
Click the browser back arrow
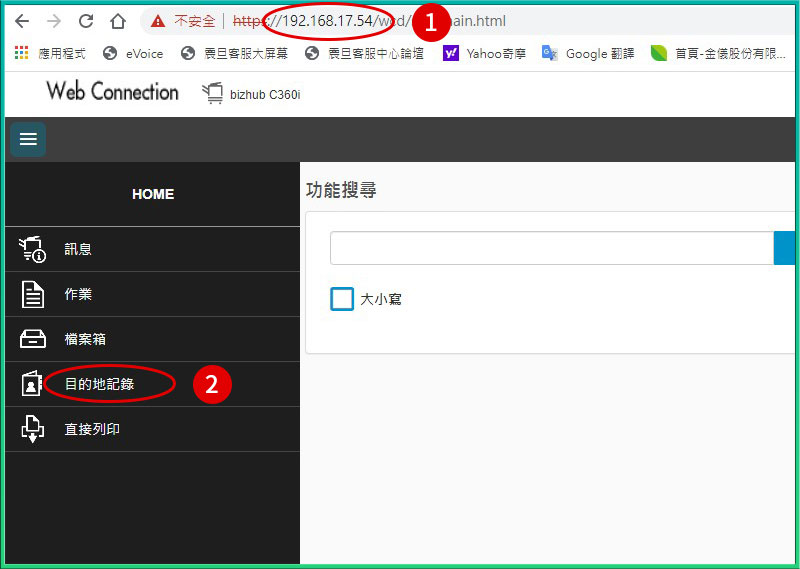(22, 21)
